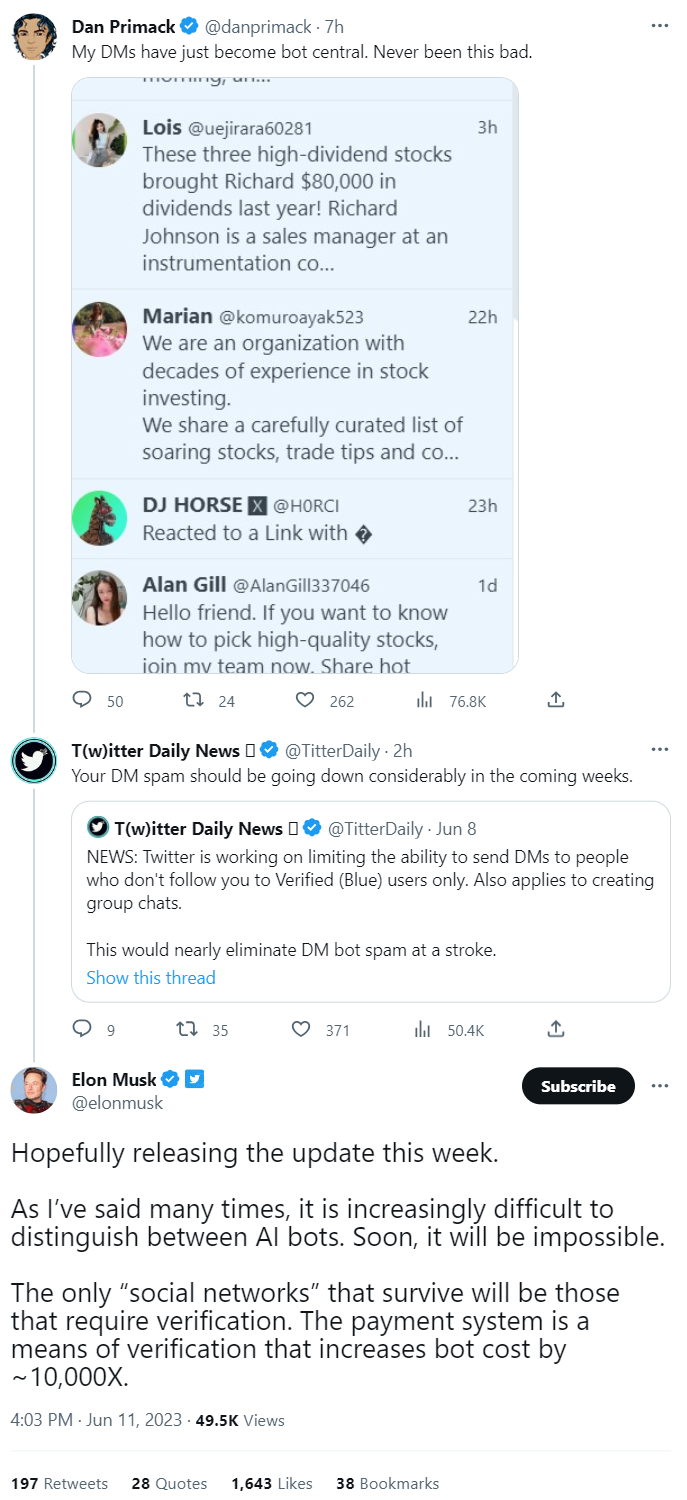Image resolution: width=687 pixels, height=1500 pixels.
Task: Like the T(w)itter Daily News tweet
Action: (x=301, y=1028)
